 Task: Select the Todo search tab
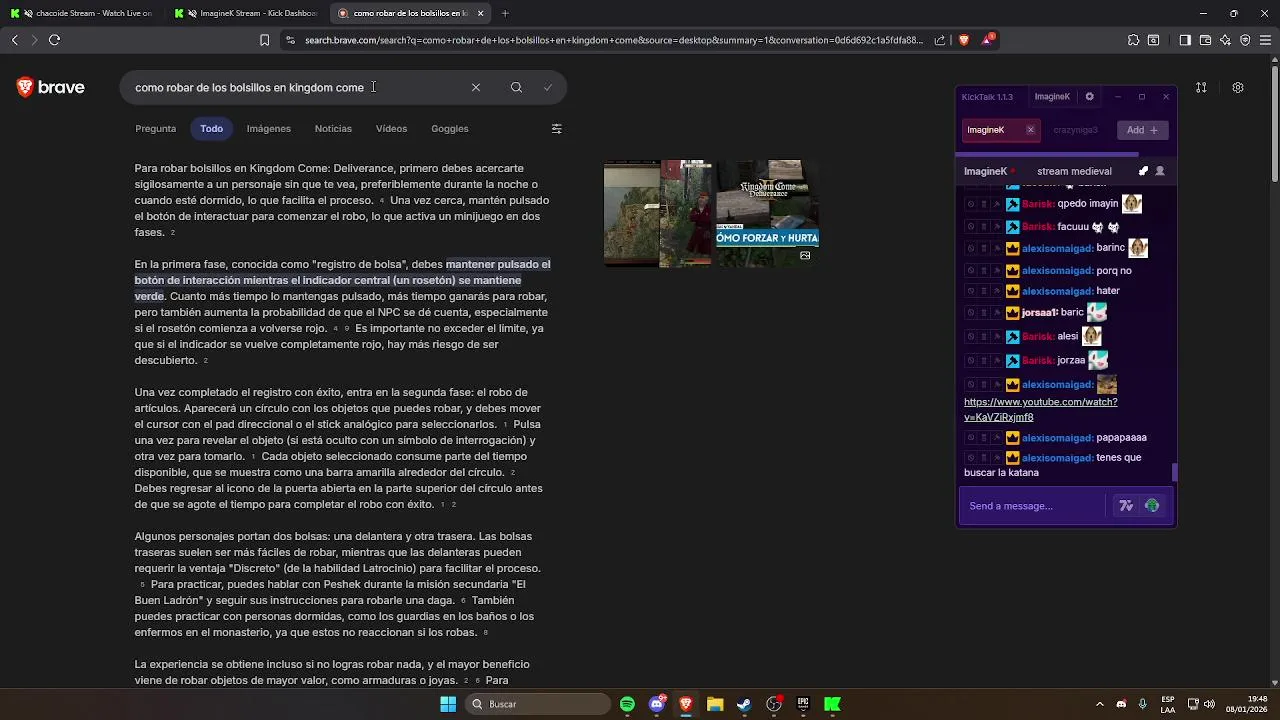(x=211, y=128)
